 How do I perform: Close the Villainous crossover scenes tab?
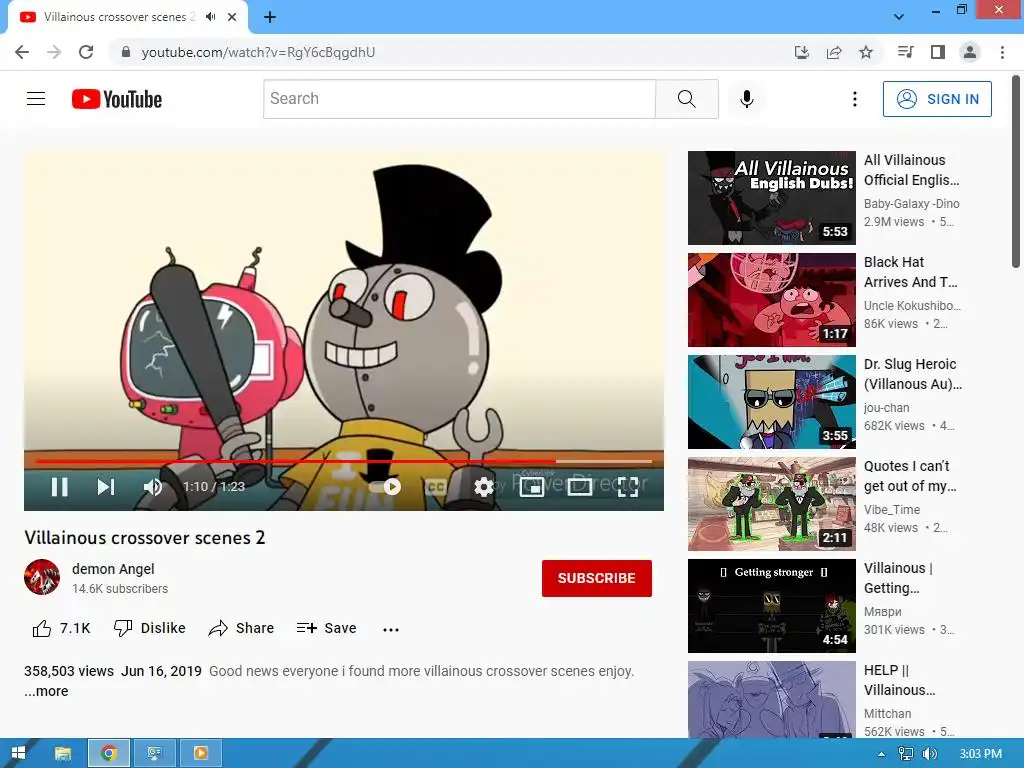click(x=232, y=17)
